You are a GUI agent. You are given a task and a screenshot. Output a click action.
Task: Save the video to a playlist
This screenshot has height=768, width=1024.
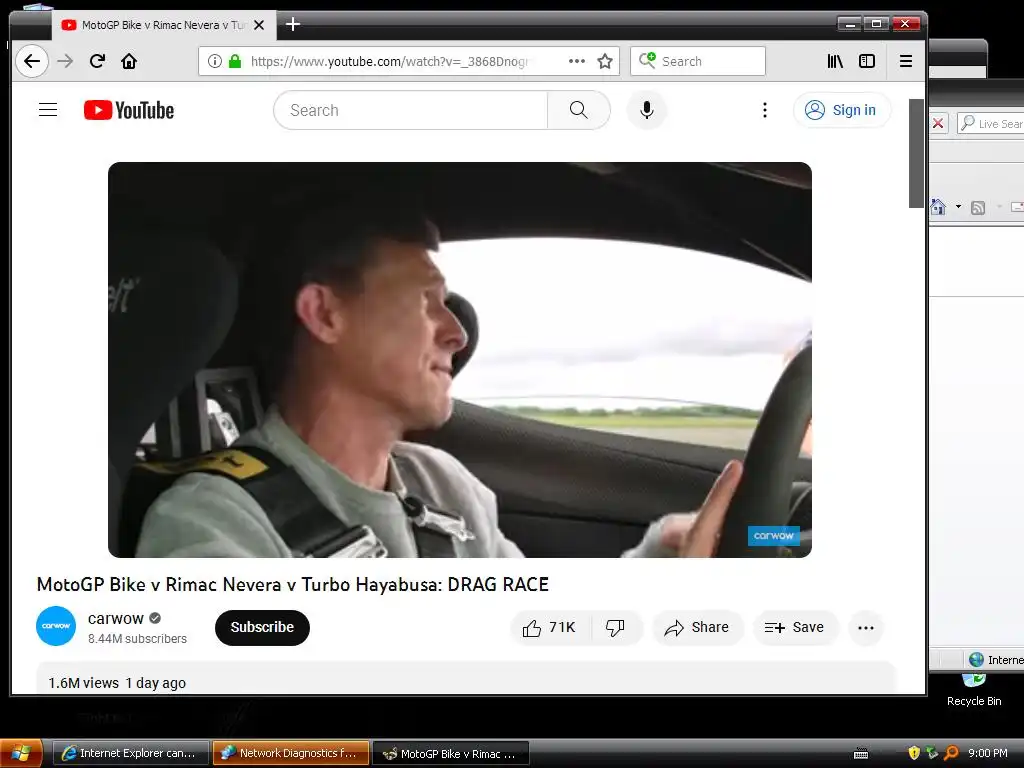(x=795, y=628)
